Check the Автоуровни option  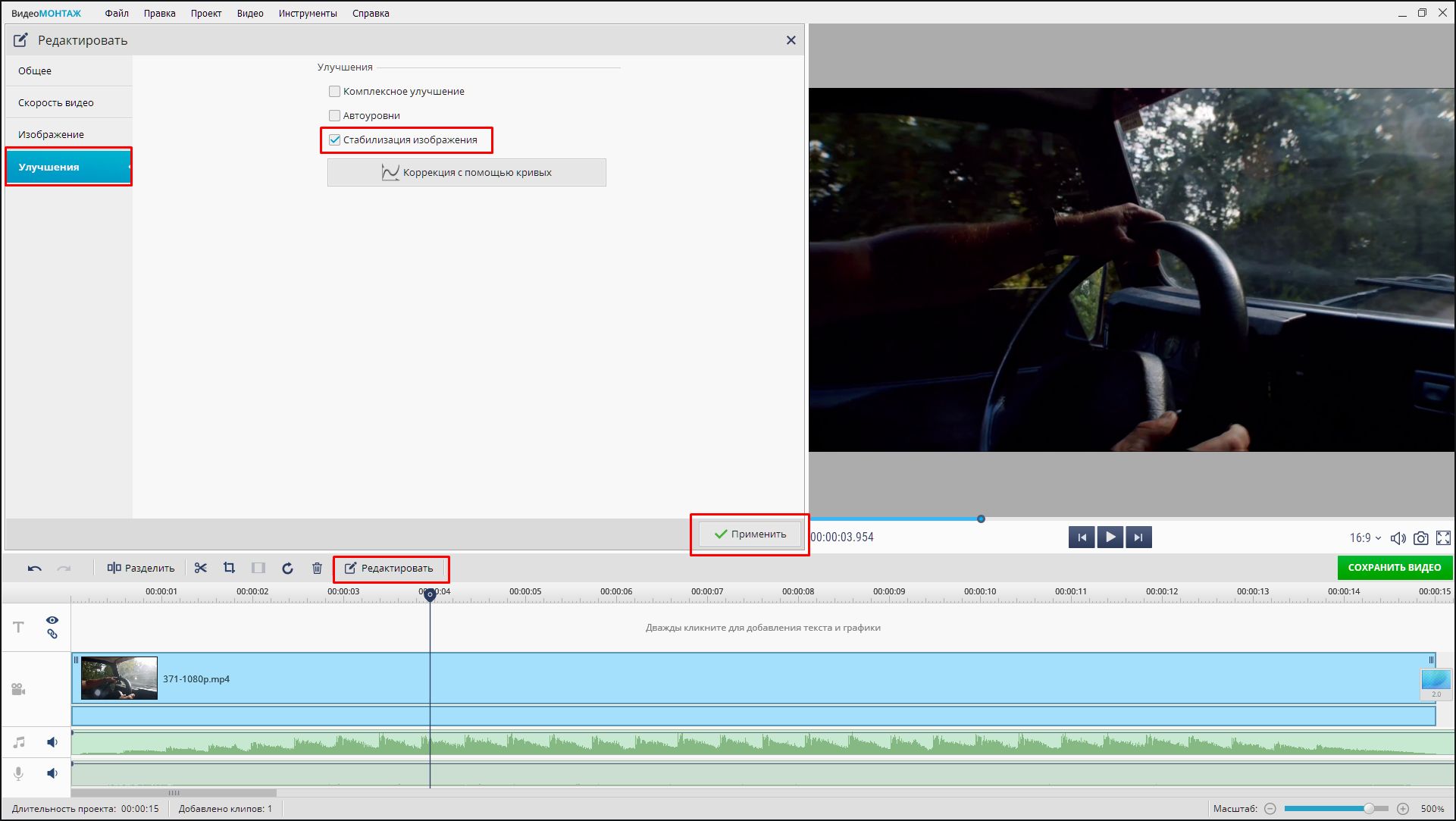(x=334, y=115)
